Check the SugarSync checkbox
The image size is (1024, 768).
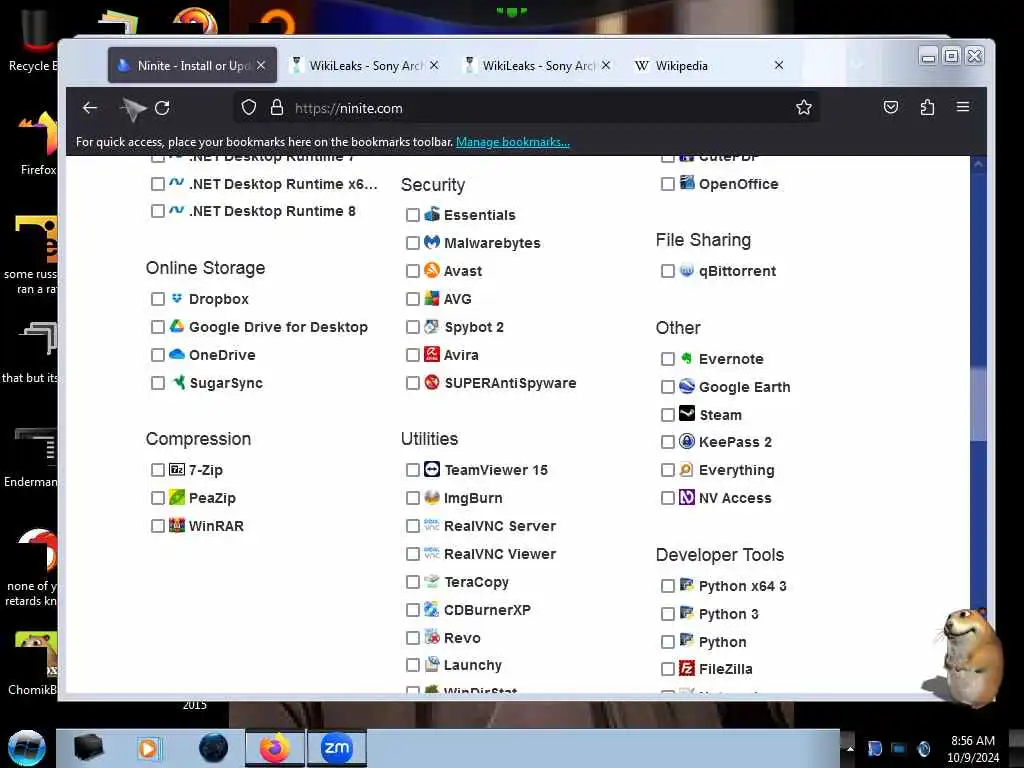point(157,383)
